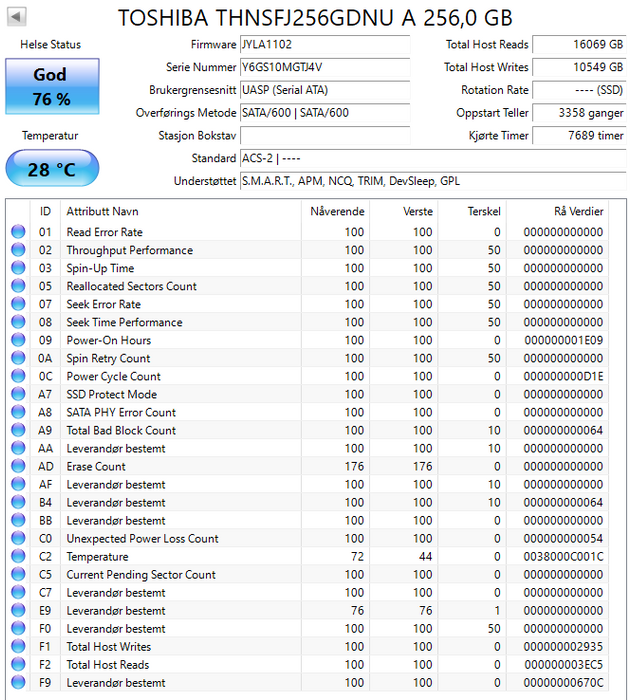Click the previous disk arrow button
Screen dimensions: 632x700
coord(17,17)
